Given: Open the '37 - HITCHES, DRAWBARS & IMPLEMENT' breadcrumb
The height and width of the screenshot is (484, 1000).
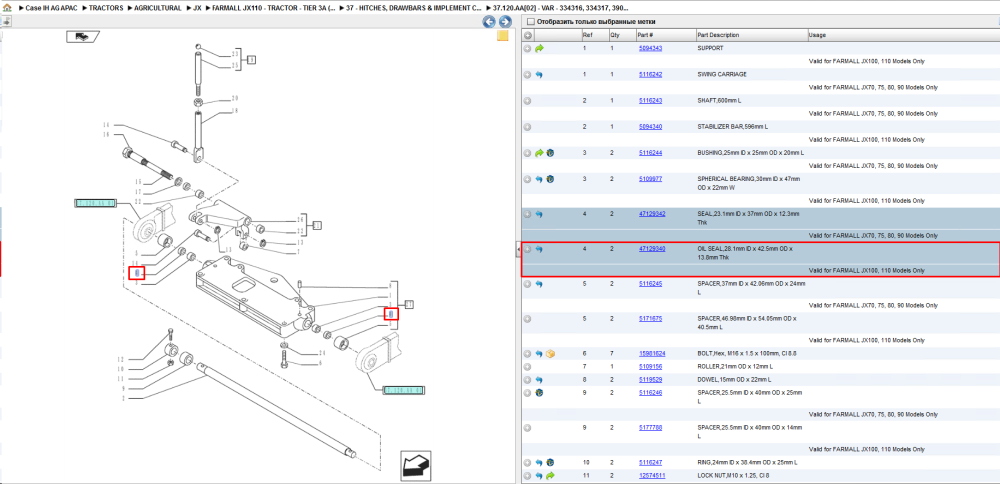Looking at the screenshot, I should (415, 8).
